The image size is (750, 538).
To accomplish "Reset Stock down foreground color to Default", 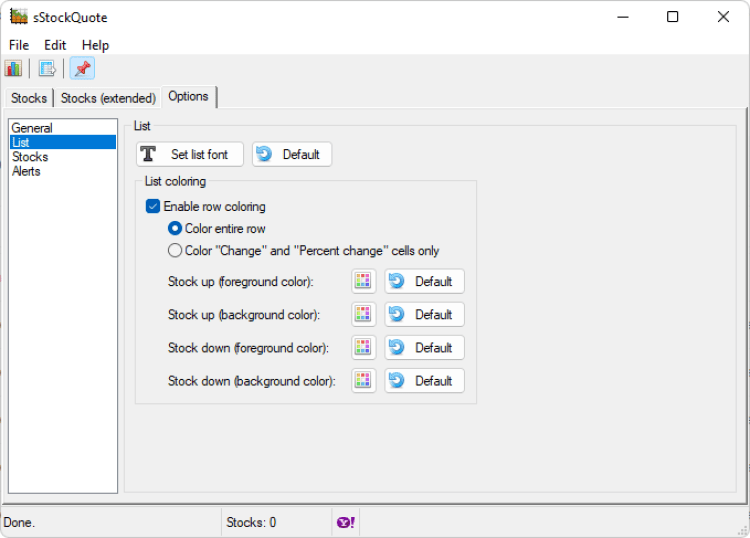I will click(x=424, y=347).
